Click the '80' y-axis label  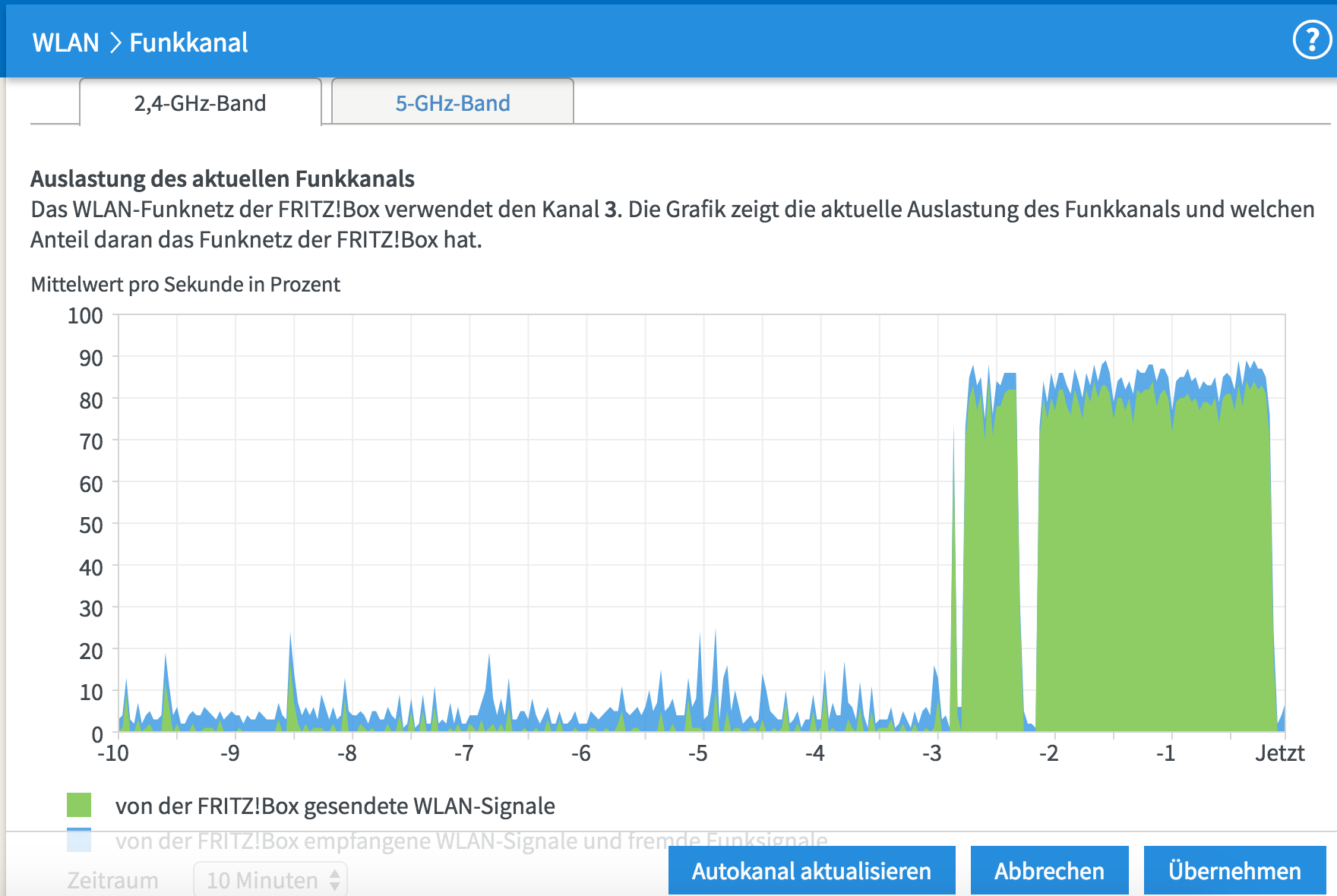pos(91,400)
